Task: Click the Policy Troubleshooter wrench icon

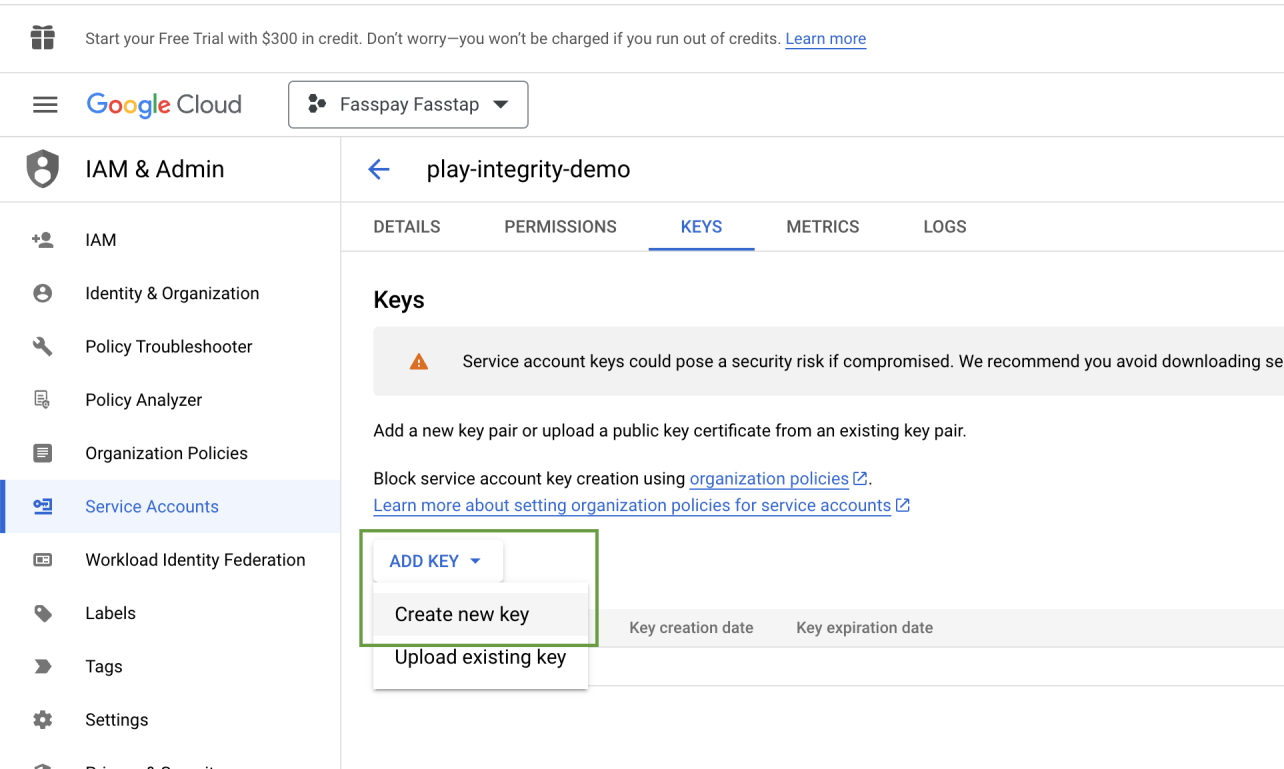Action: (x=42, y=347)
